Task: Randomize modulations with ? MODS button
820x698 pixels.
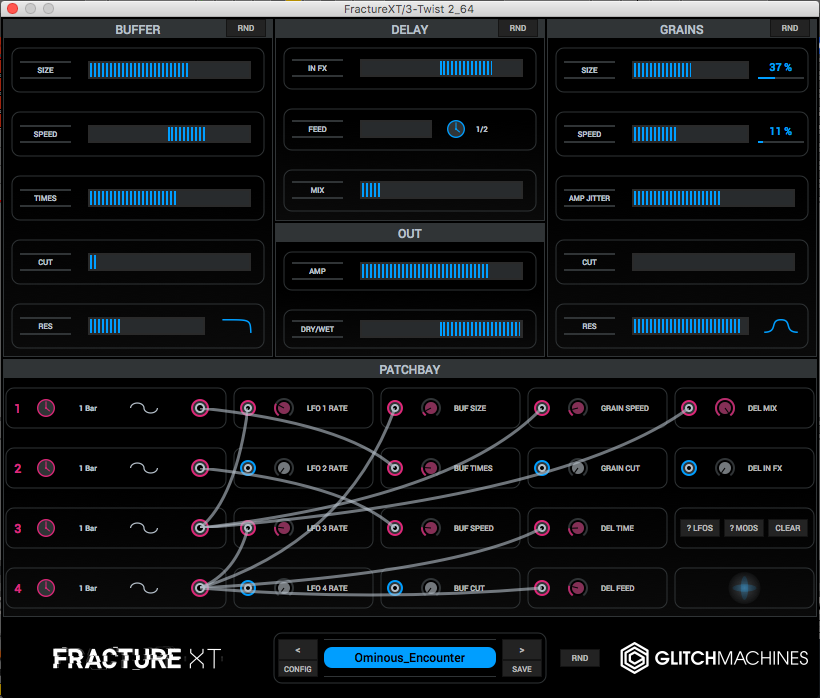Action: click(x=744, y=528)
